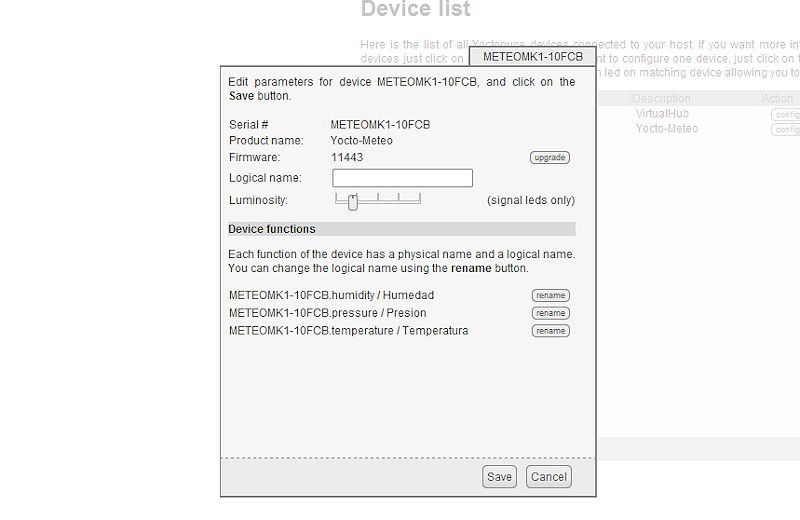Click the Device list page heading
Viewport: 800px width, 520px height.
(x=415, y=9)
